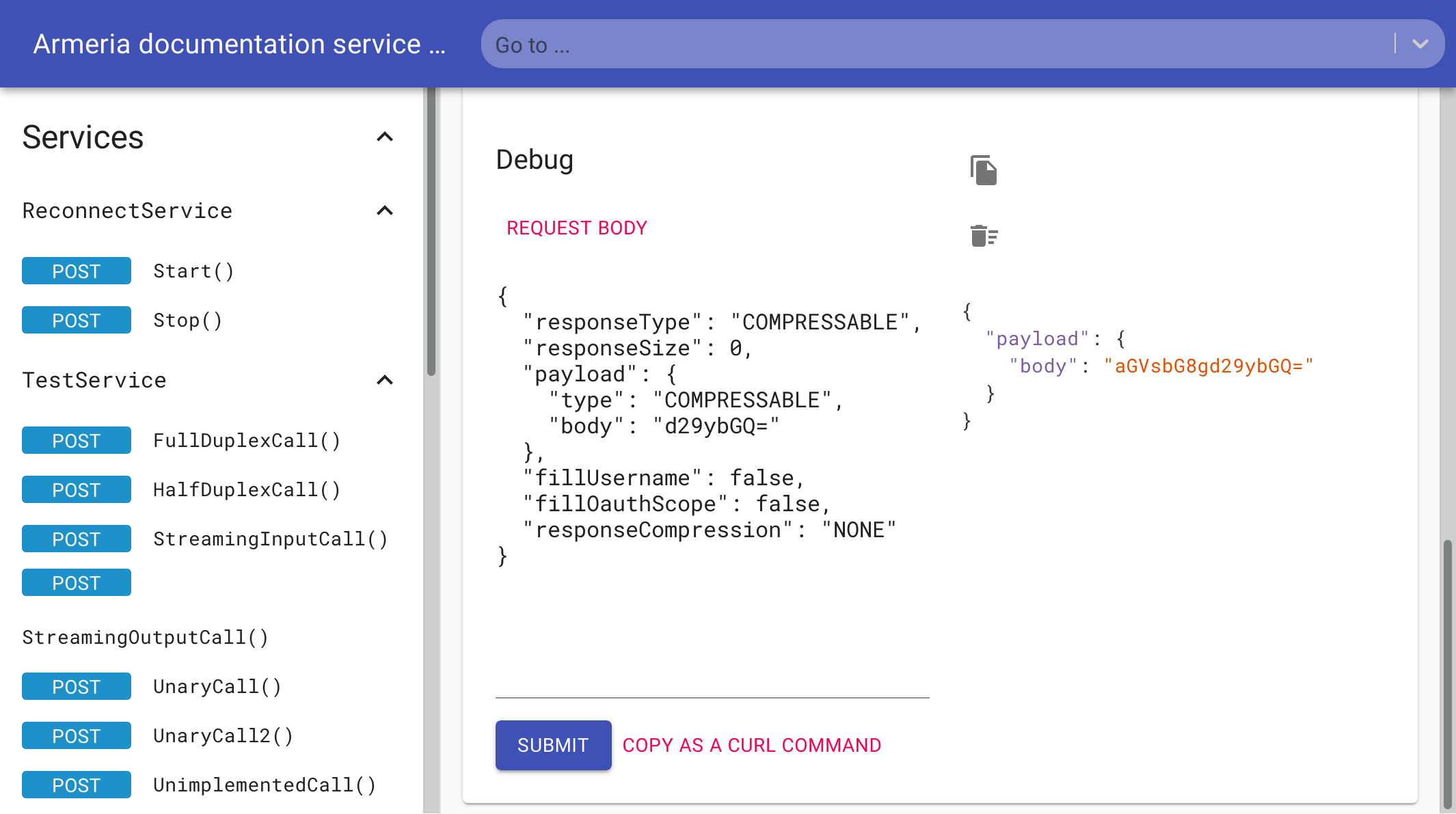This screenshot has height=814, width=1456.
Task: Collapse the TestService group
Action: pos(385,380)
